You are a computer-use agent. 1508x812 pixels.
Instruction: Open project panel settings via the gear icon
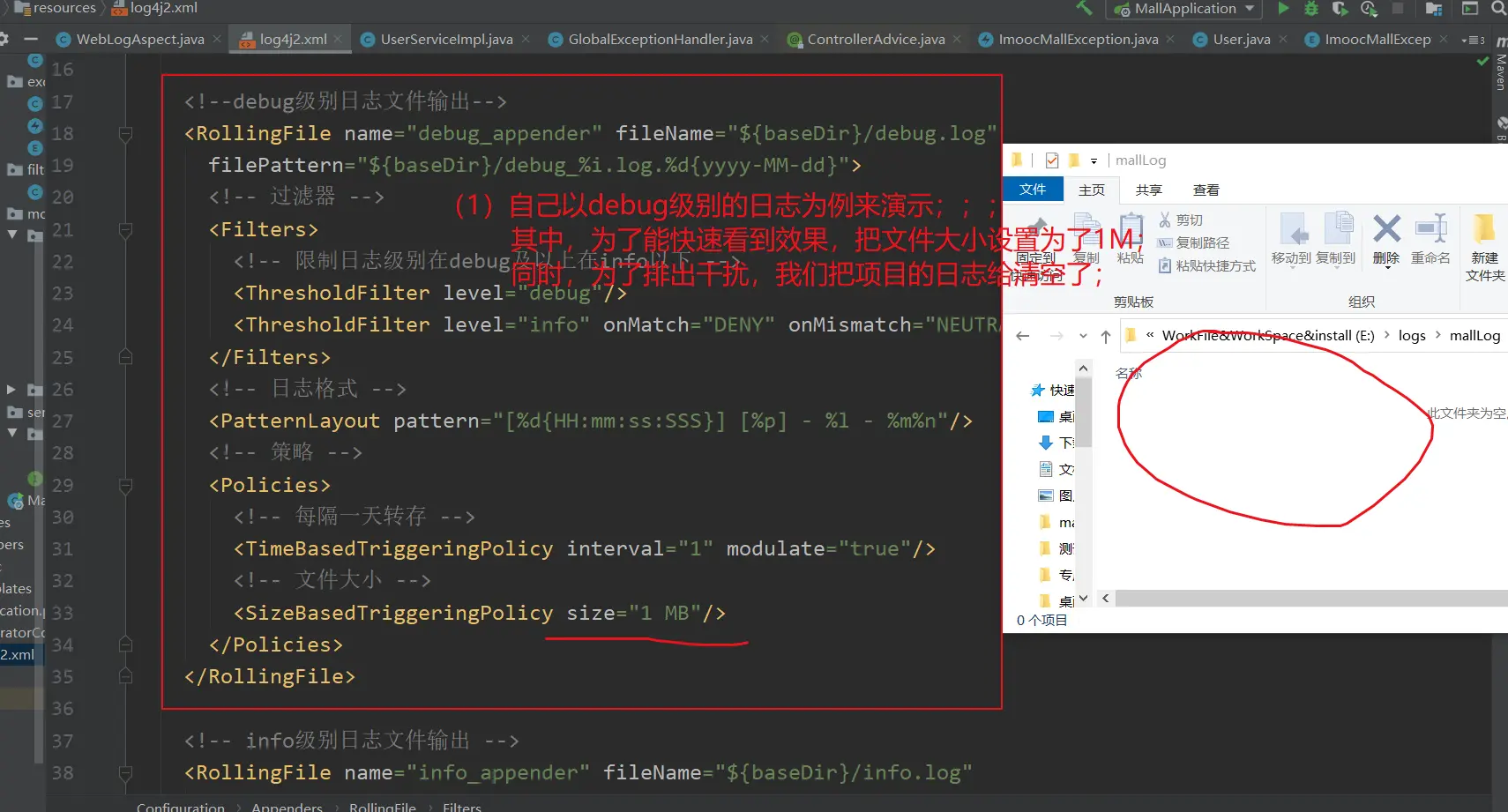click(4, 39)
